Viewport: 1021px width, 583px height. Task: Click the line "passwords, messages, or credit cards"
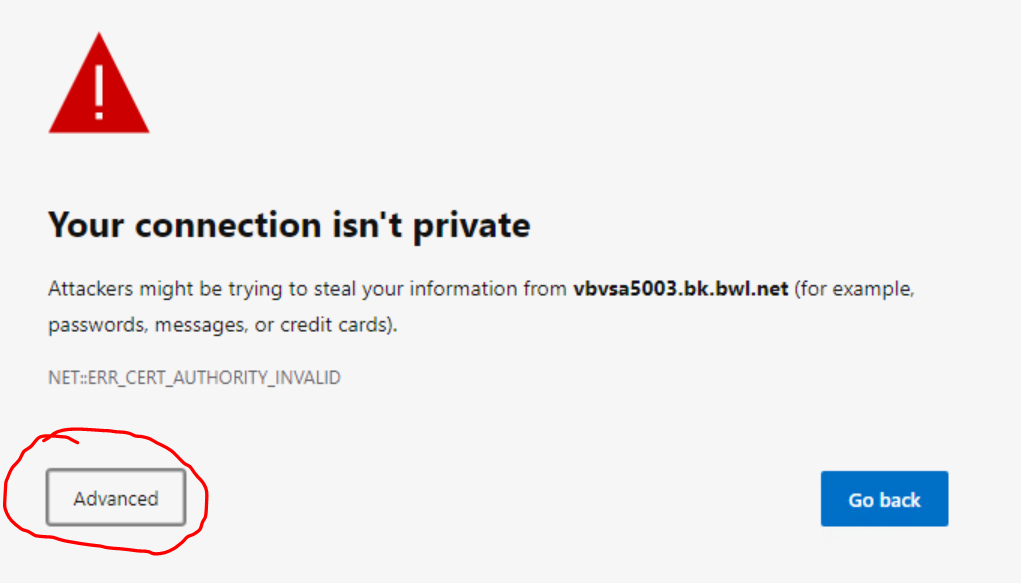coord(223,324)
